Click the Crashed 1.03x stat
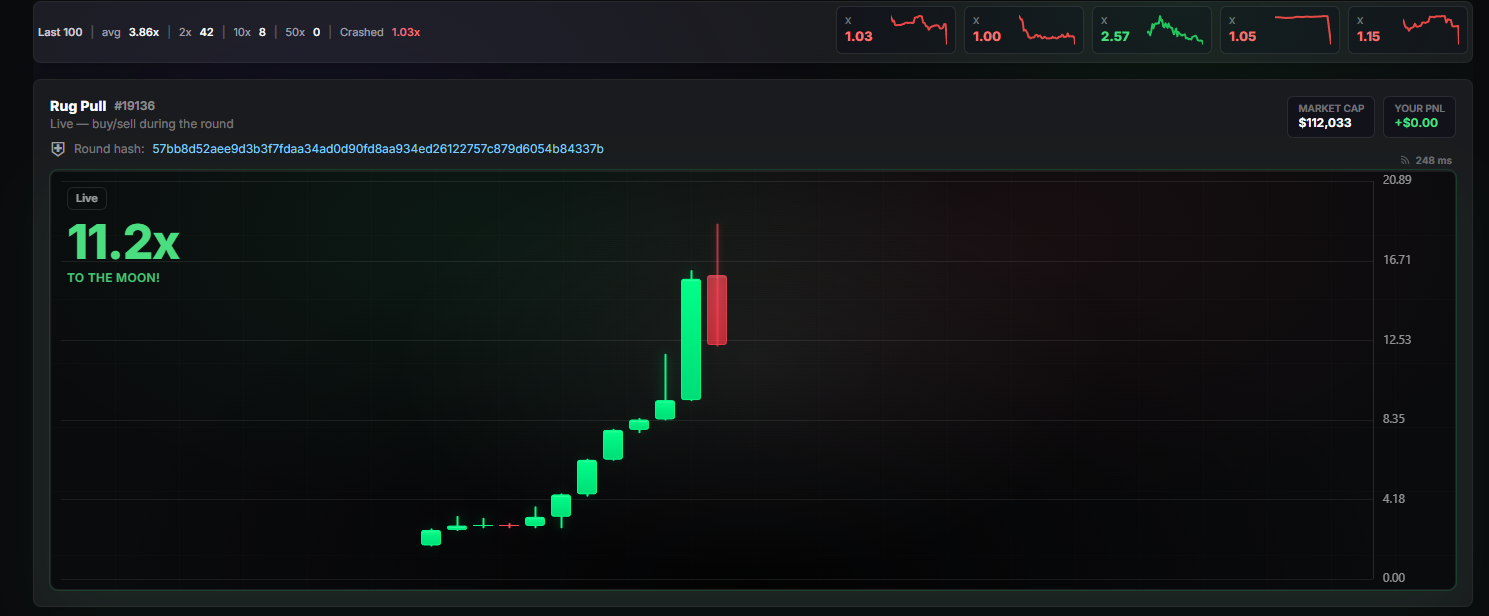The image size is (1489, 616). [380, 32]
